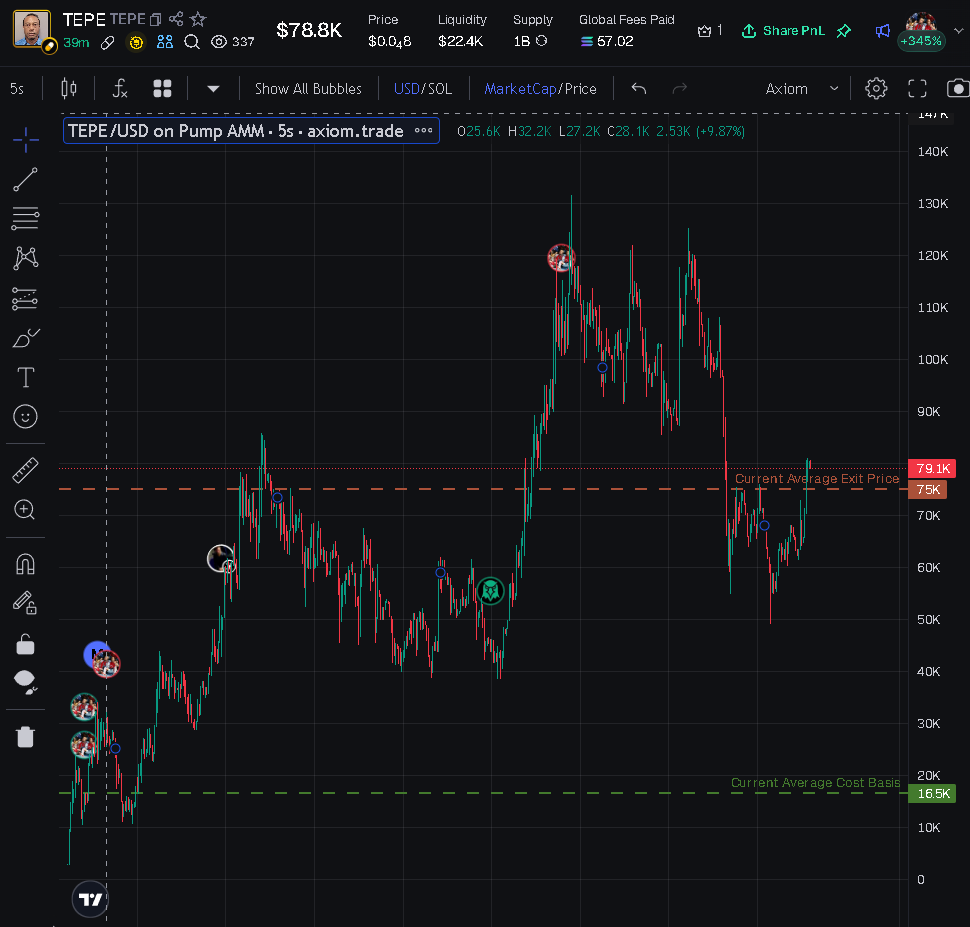Select the XABCD pattern tool
970x927 pixels.
(25, 258)
